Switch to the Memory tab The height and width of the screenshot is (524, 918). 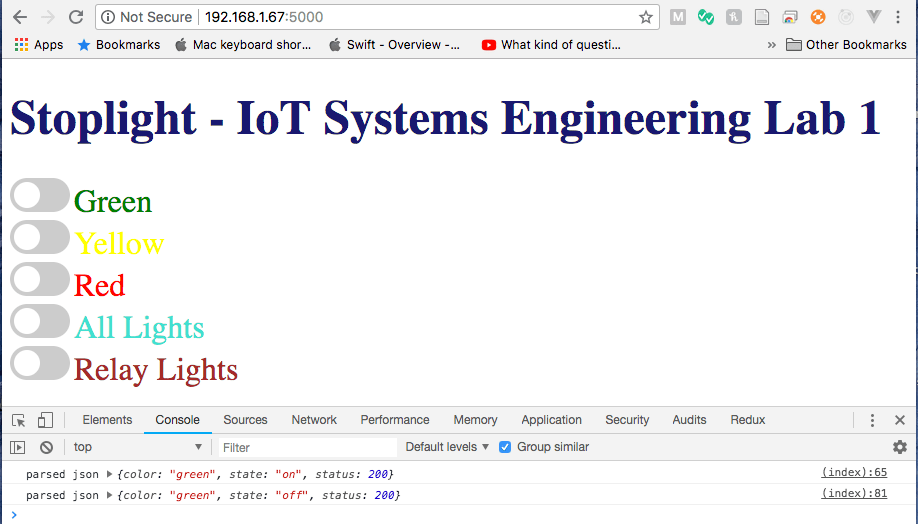click(x=475, y=420)
